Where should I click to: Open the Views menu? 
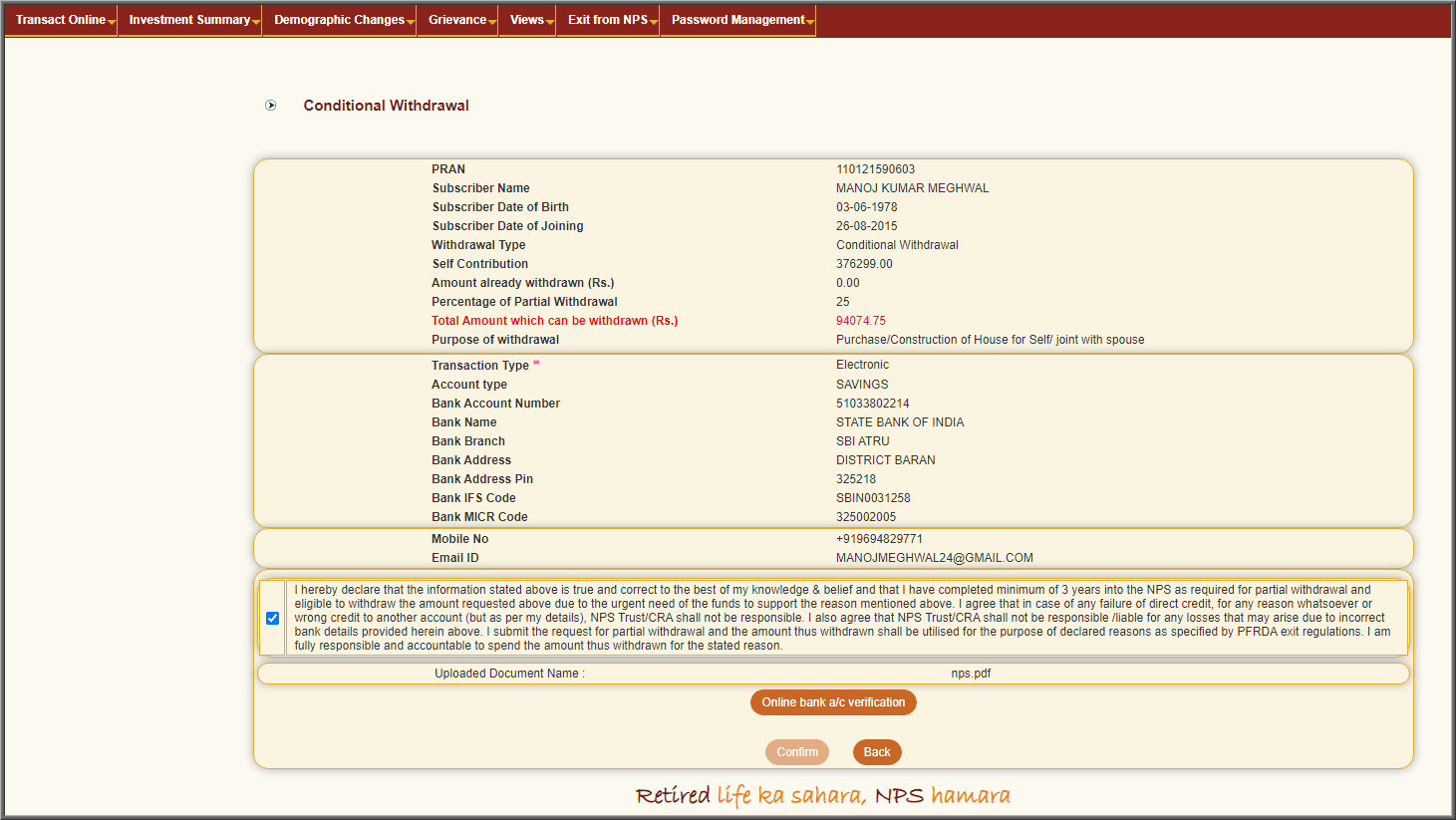[526, 19]
